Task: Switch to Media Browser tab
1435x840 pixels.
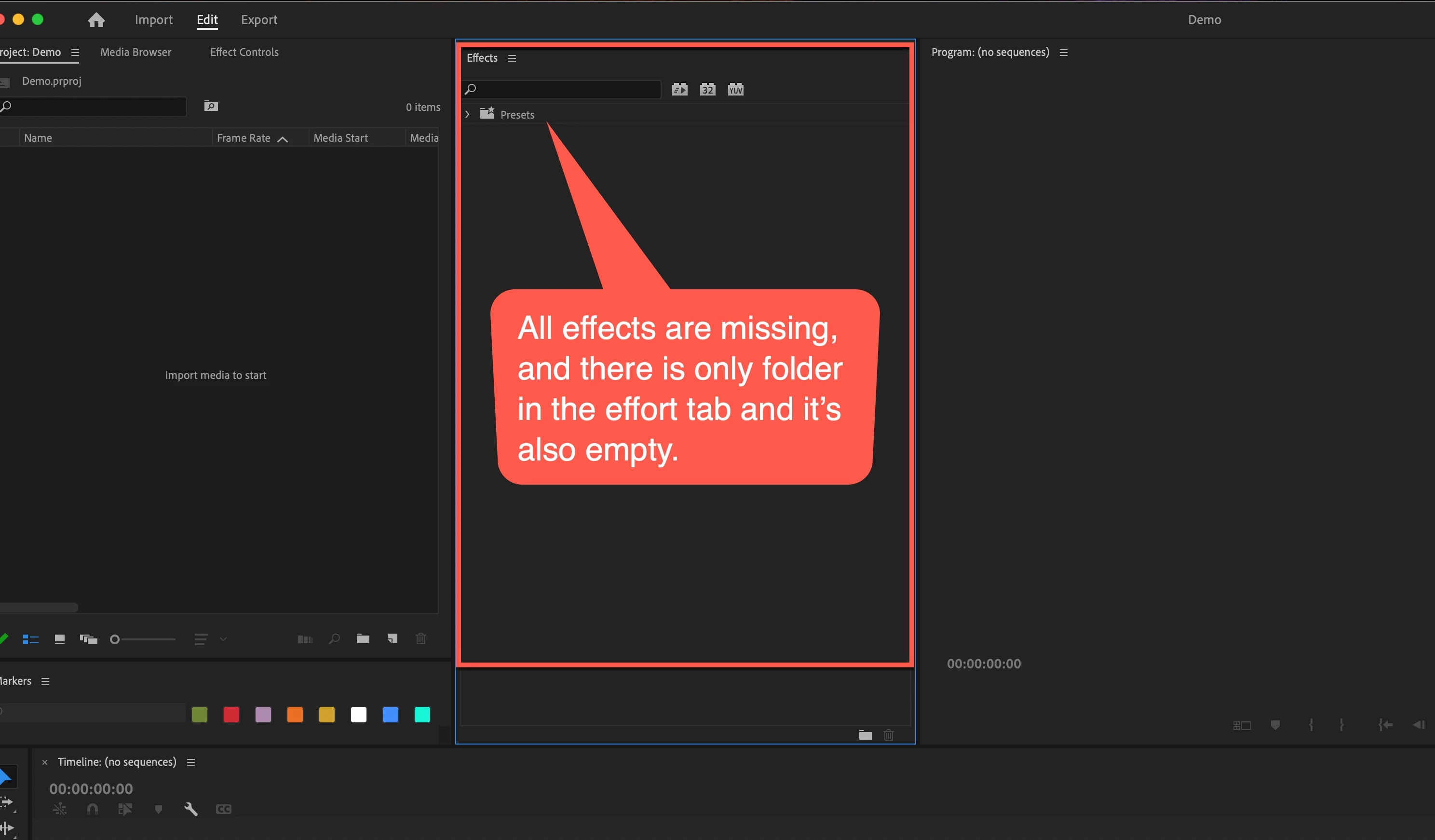Action: 135,52
